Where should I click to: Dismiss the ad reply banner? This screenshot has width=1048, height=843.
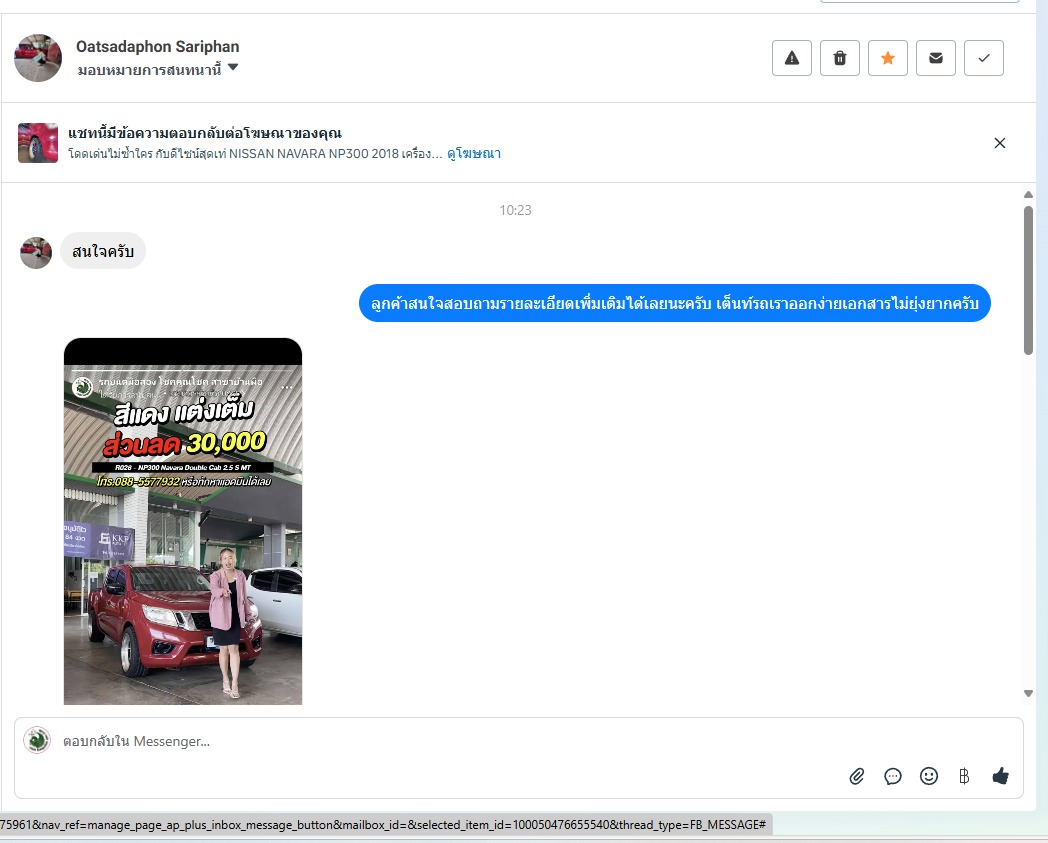pyautogui.click(x=1000, y=143)
